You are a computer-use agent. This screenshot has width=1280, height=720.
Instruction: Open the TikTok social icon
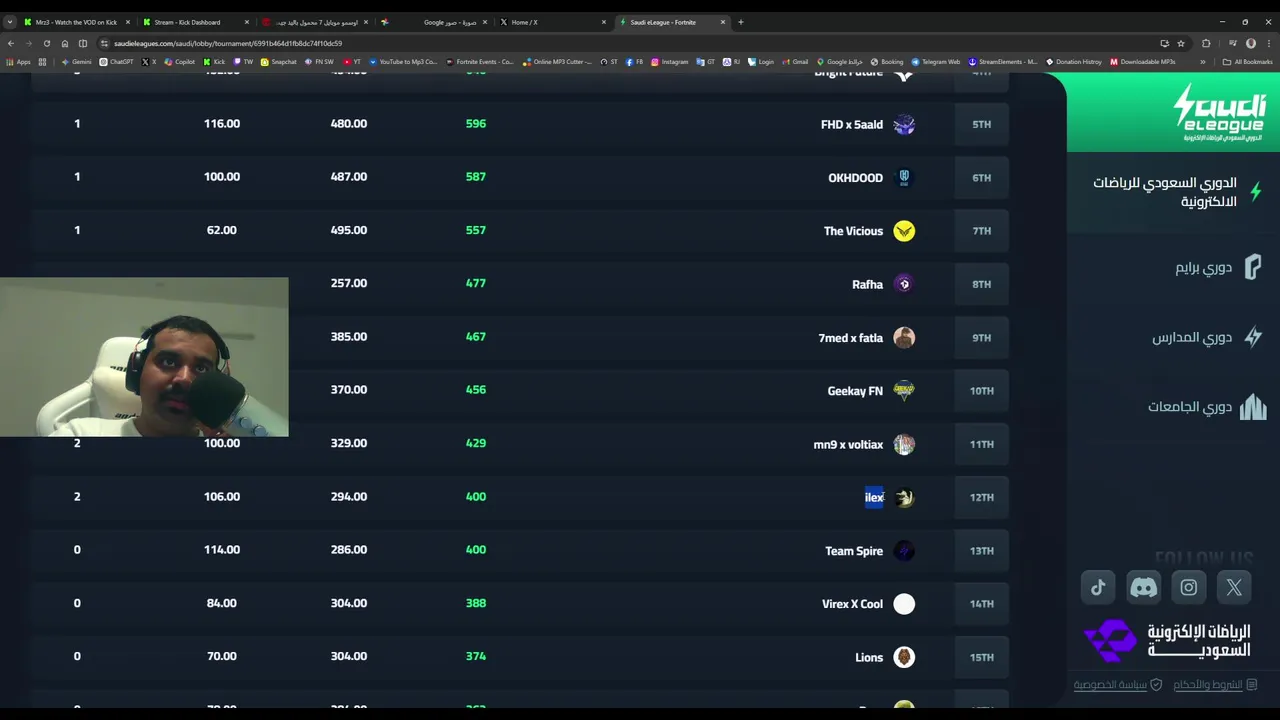tap(1098, 588)
